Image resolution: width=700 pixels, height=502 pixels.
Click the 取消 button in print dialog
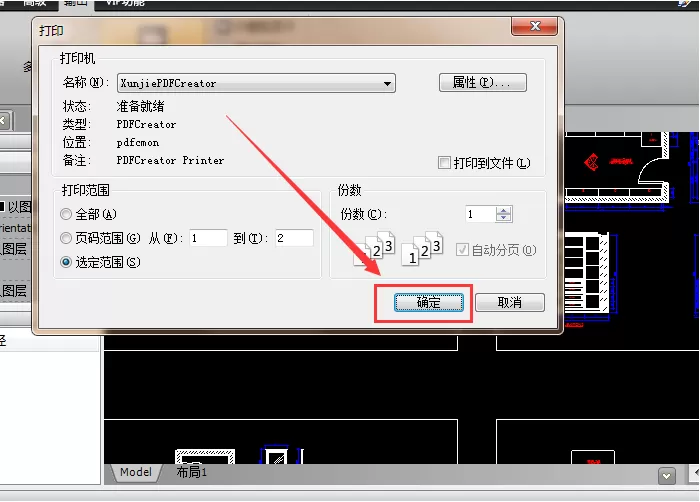click(510, 302)
